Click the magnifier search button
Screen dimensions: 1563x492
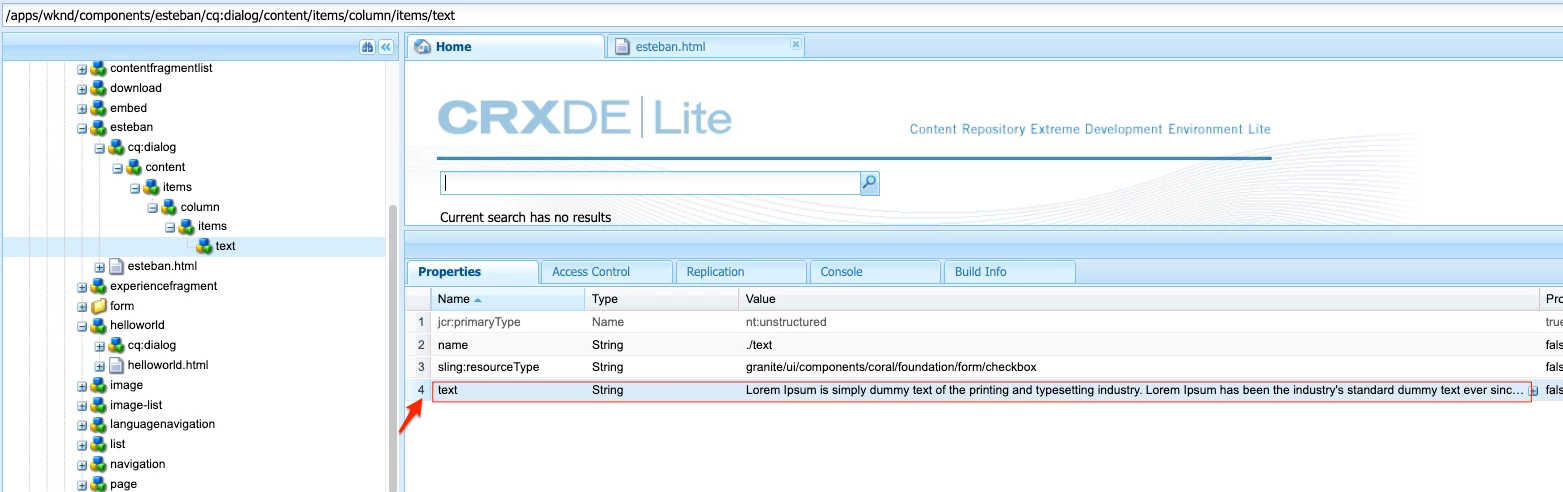(870, 183)
